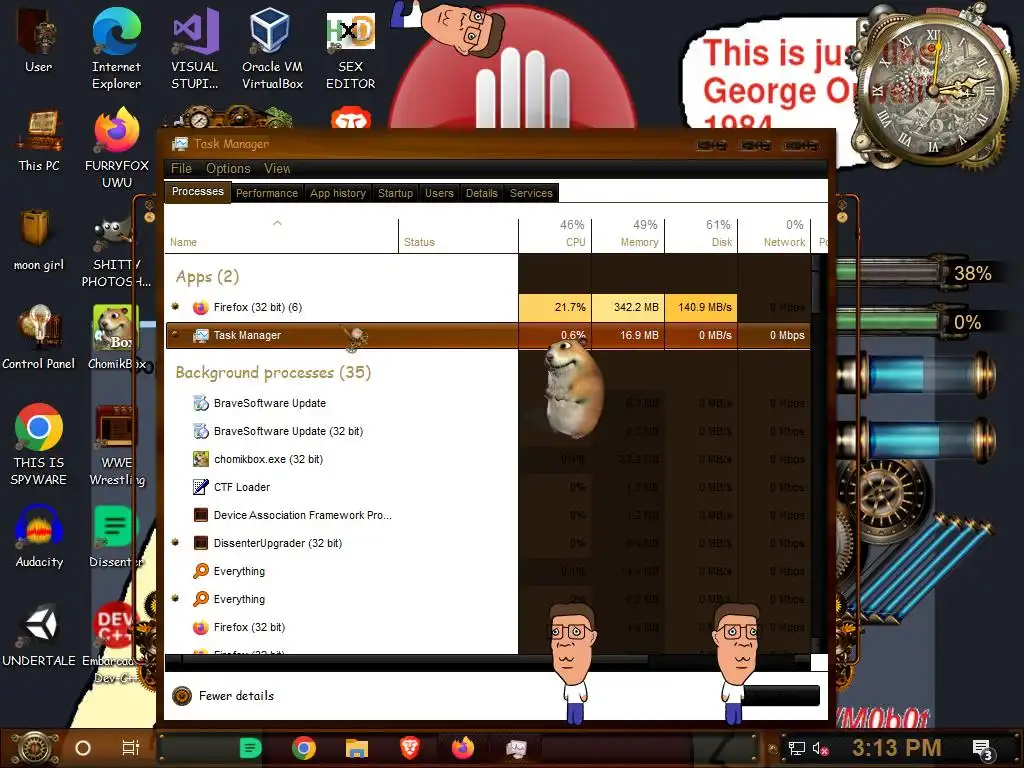This screenshot has width=1024, height=768.
Task: Switch to the Users tab
Action: pos(439,193)
